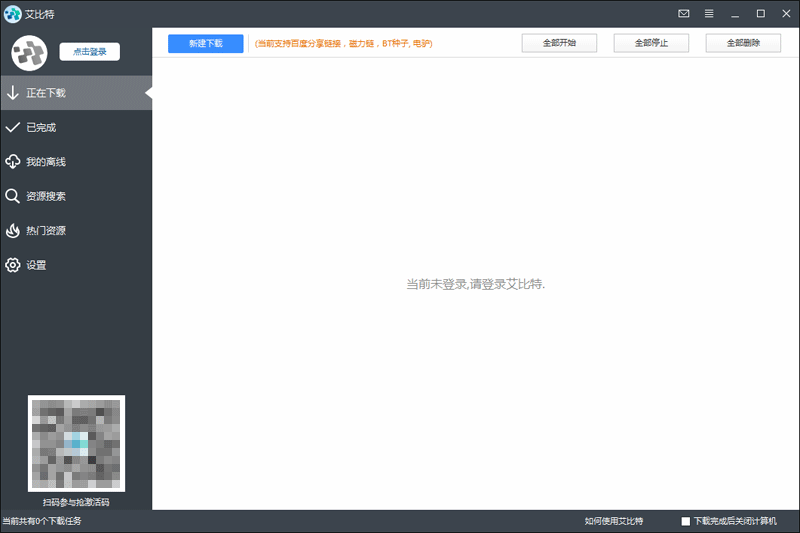Open the hamburger menu icon

[709, 14]
